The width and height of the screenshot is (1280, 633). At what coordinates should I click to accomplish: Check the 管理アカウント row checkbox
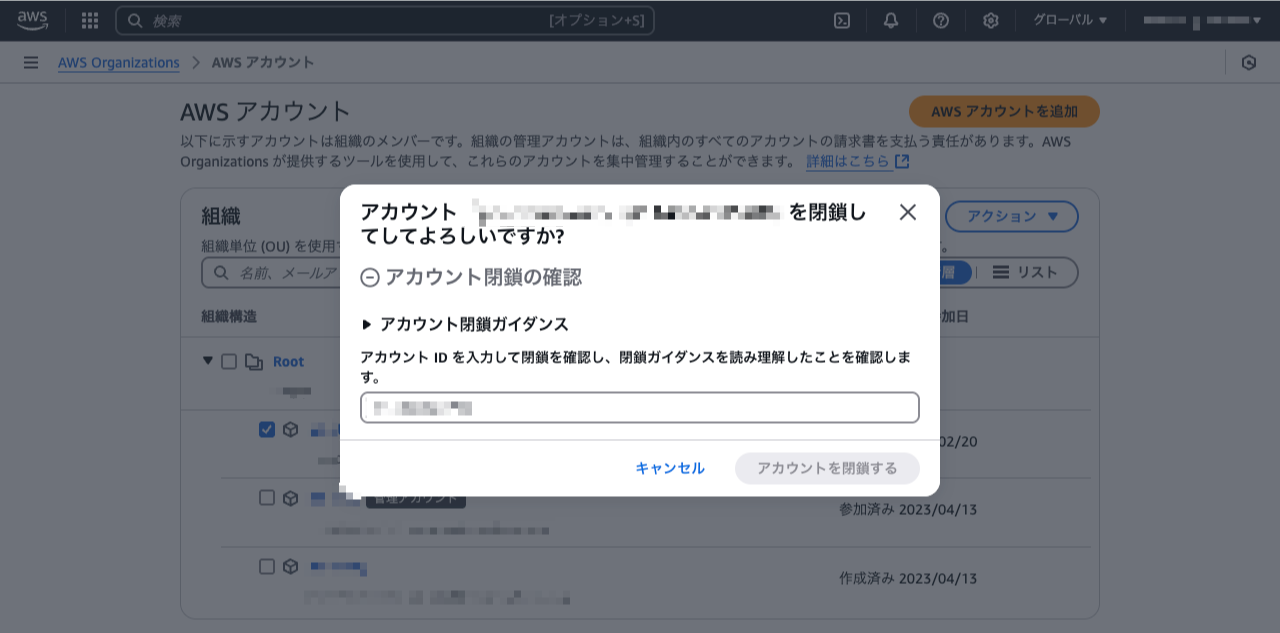pyautogui.click(x=267, y=497)
